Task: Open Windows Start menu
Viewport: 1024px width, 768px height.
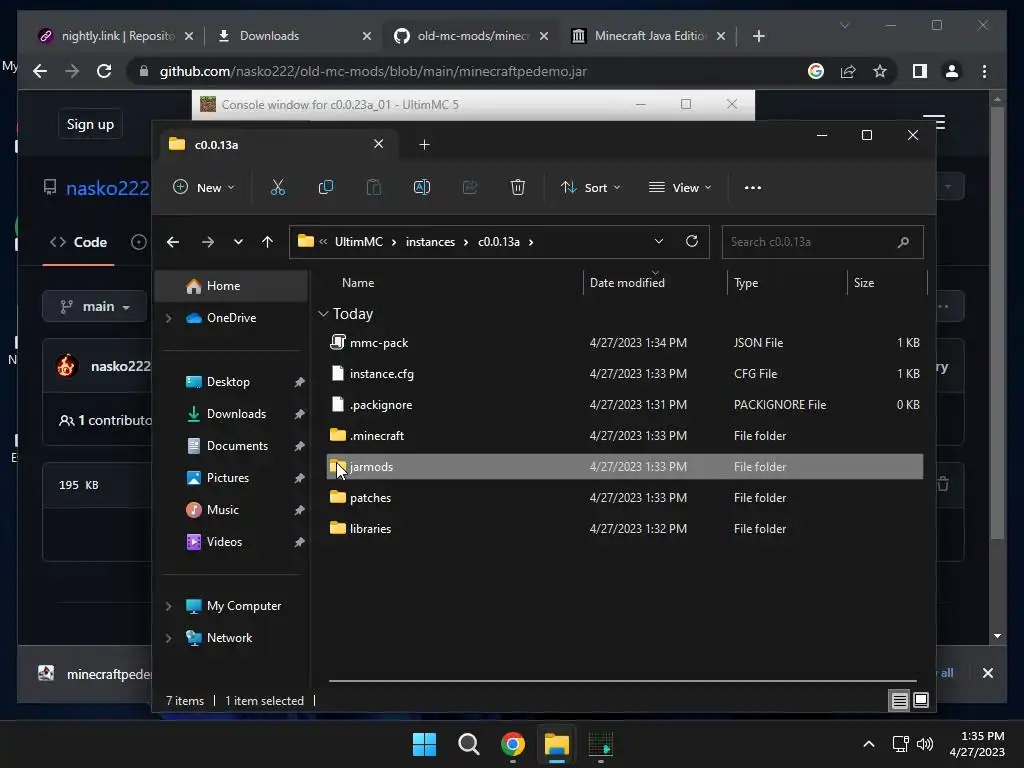Action: pos(424,744)
